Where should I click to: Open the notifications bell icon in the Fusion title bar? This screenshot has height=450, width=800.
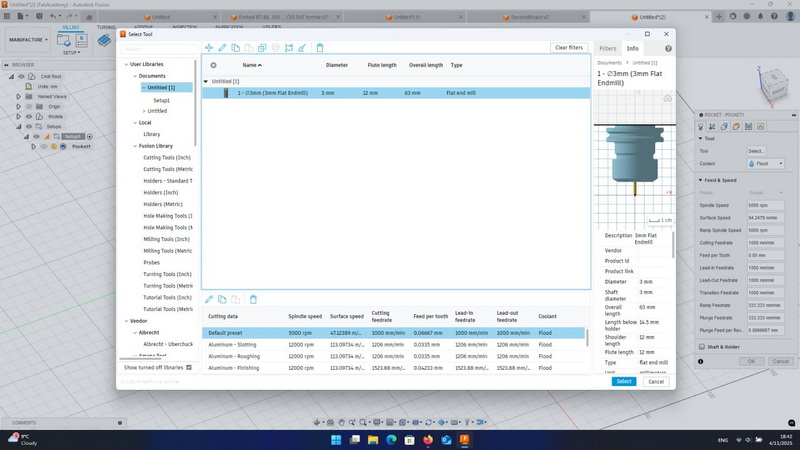[760, 16]
